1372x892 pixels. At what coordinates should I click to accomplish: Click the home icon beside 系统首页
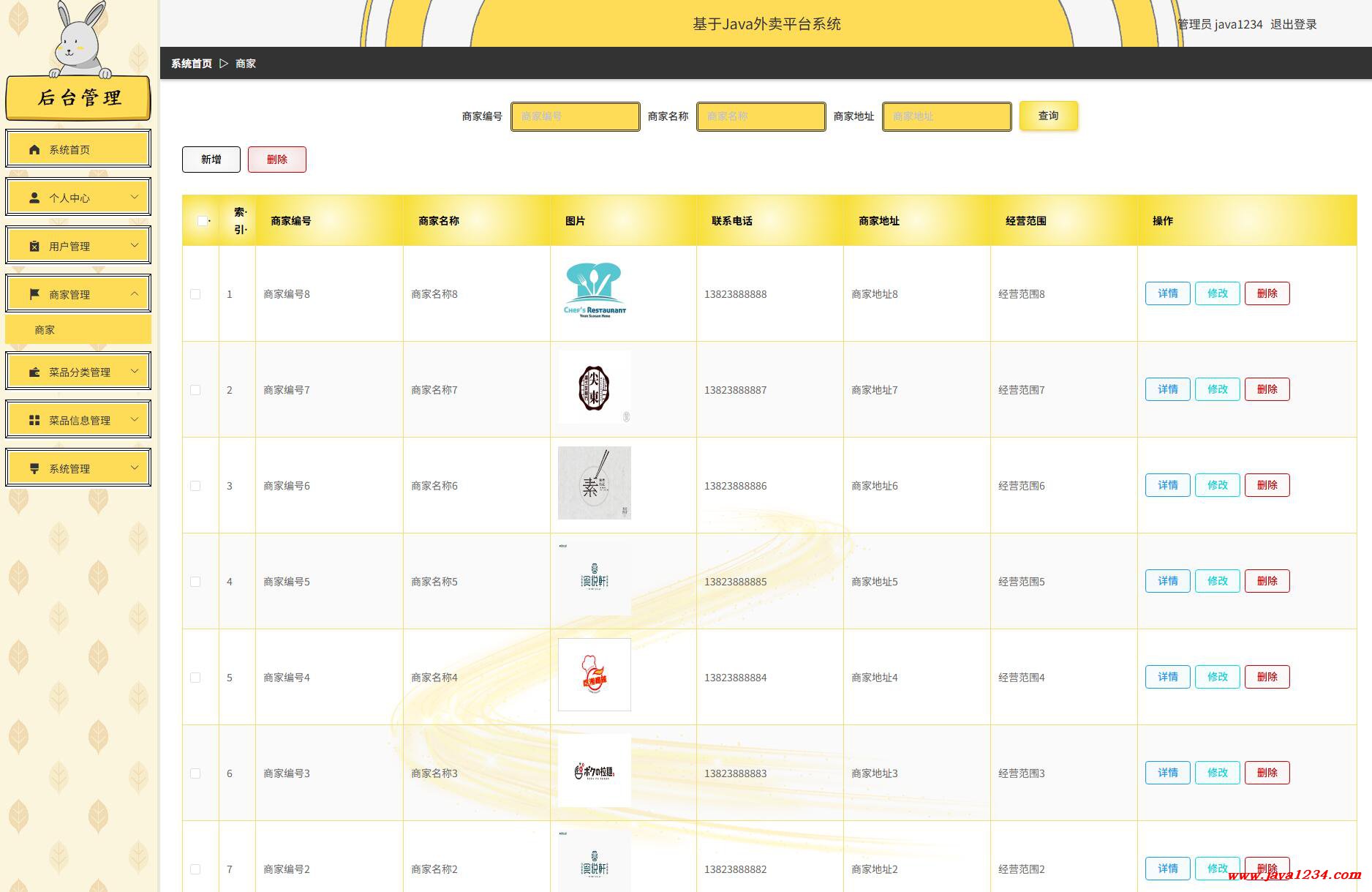pyautogui.click(x=34, y=149)
